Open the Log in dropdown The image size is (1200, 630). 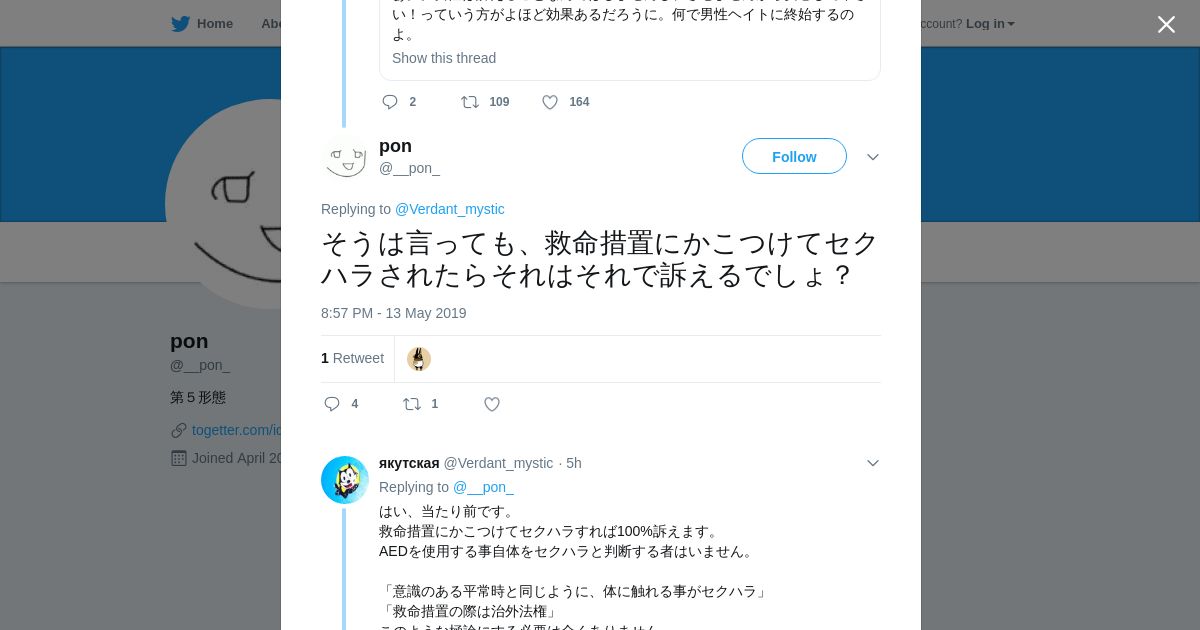pyautogui.click(x=990, y=24)
